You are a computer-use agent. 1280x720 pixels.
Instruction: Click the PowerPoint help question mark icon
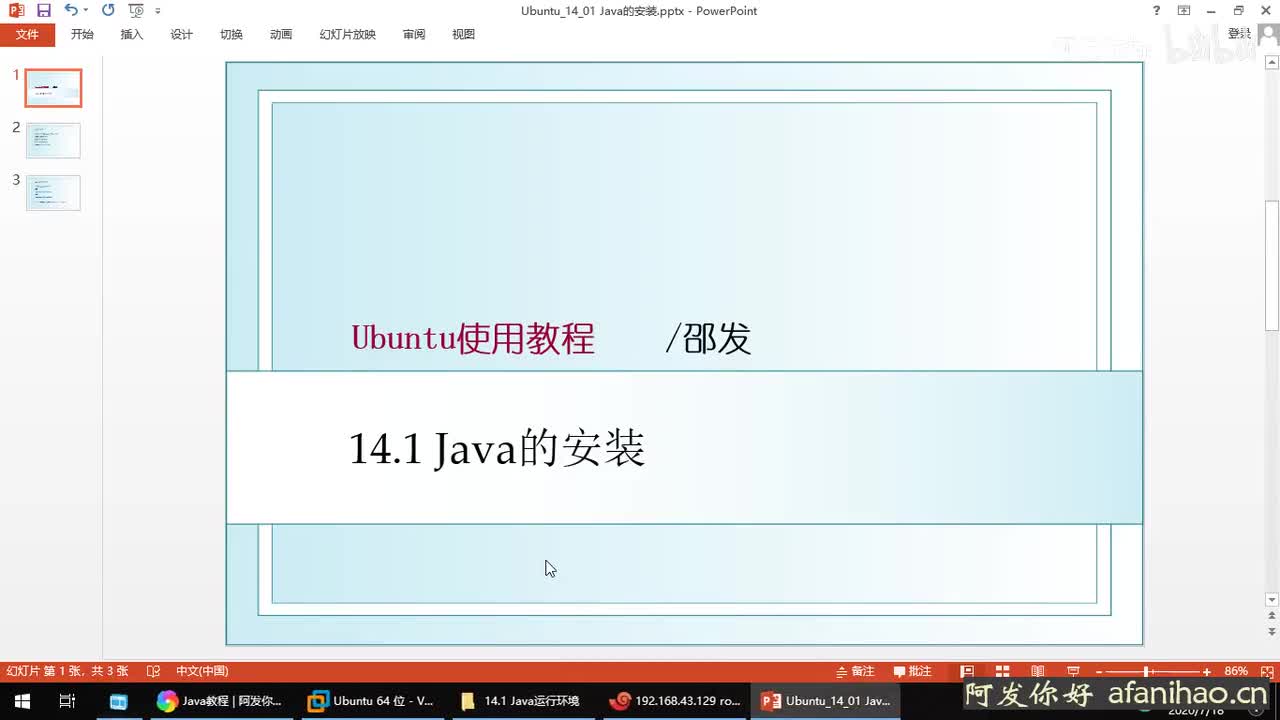pyautogui.click(x=1157, y=11)
